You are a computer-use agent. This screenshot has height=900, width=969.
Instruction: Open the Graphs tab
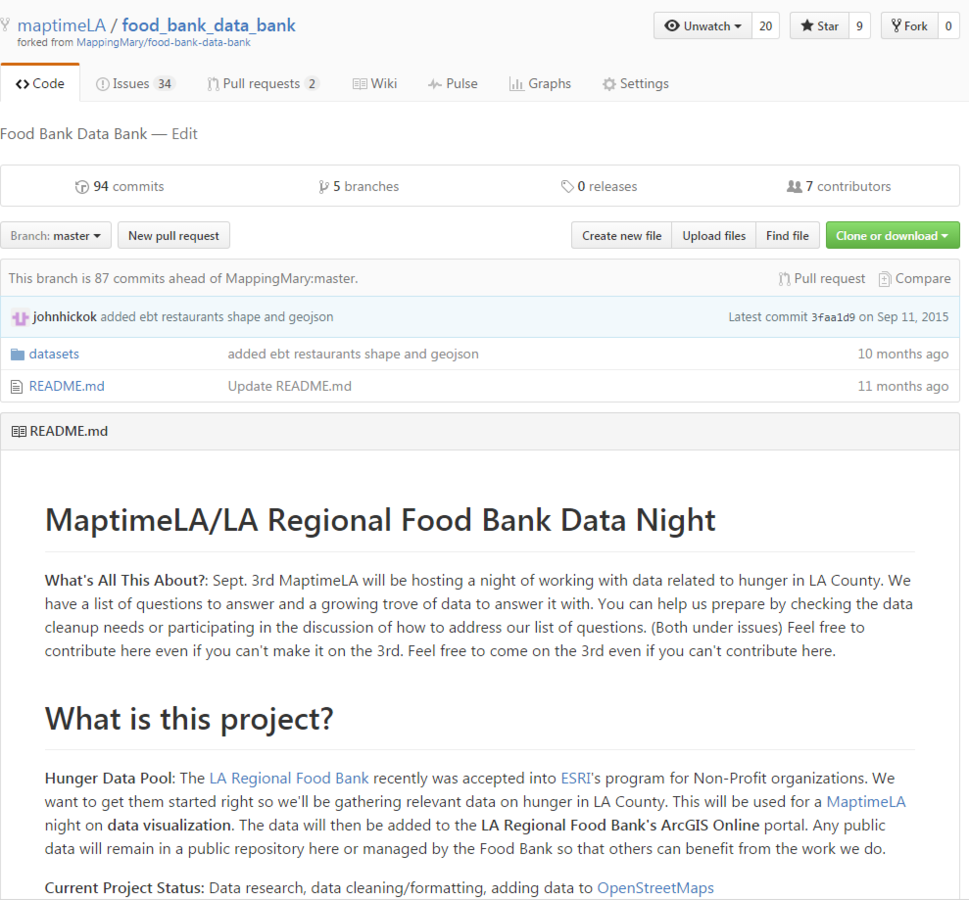[540, 84]
